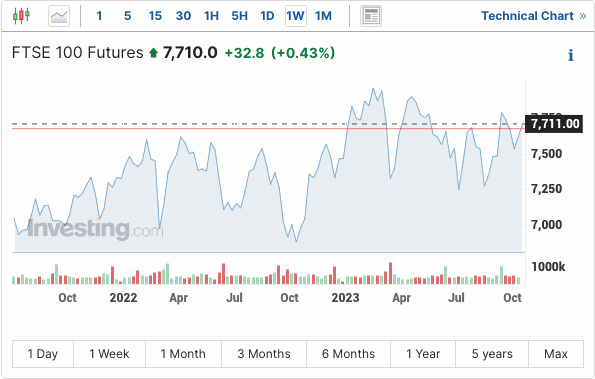This screenshot has width=595, height=379.
Task: Click the 7,711.00 price label on axis
Action: 554,124
